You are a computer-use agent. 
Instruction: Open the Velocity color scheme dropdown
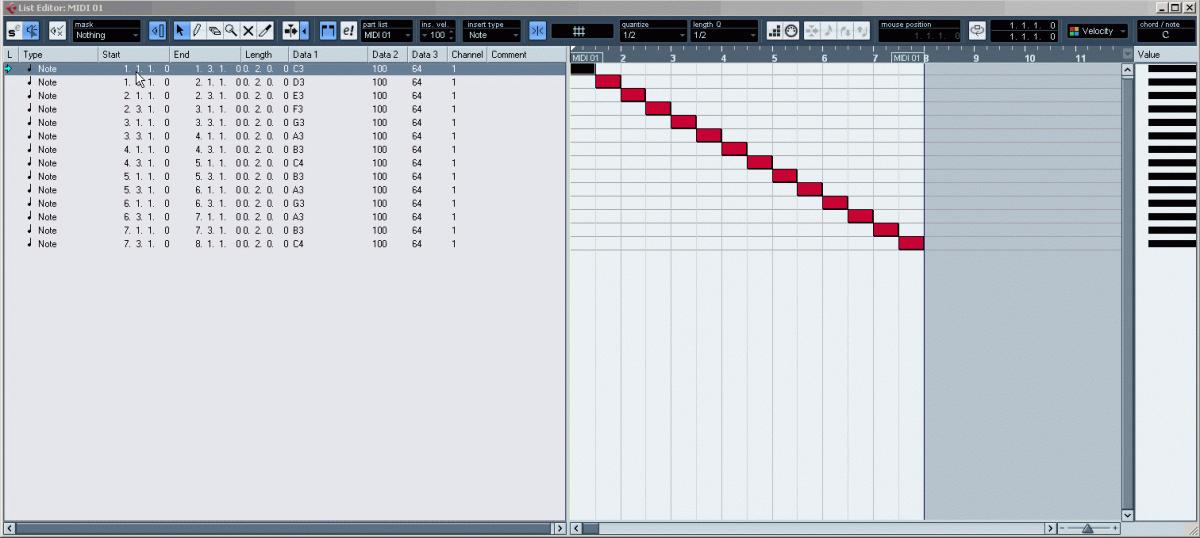click(x=1096, y=31)
